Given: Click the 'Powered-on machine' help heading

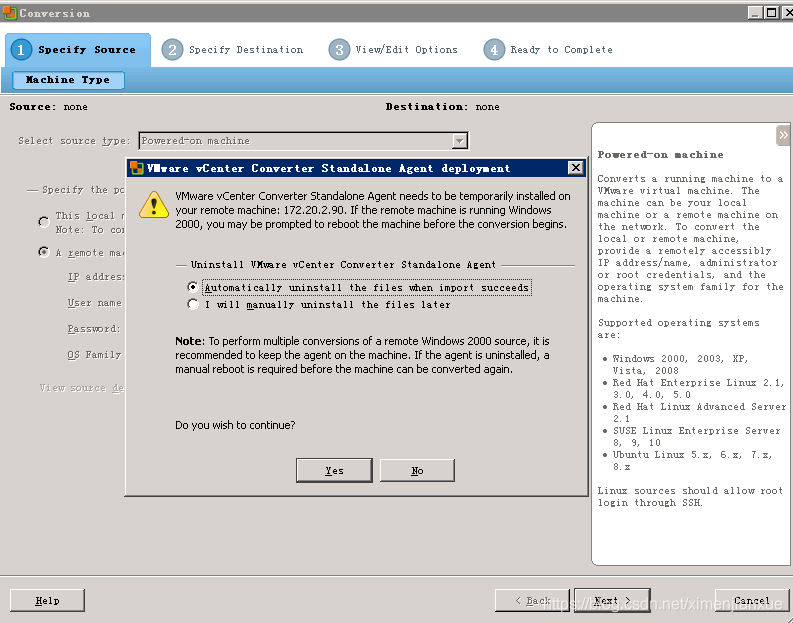Looking at the screenshot, I should coord(660,155).
